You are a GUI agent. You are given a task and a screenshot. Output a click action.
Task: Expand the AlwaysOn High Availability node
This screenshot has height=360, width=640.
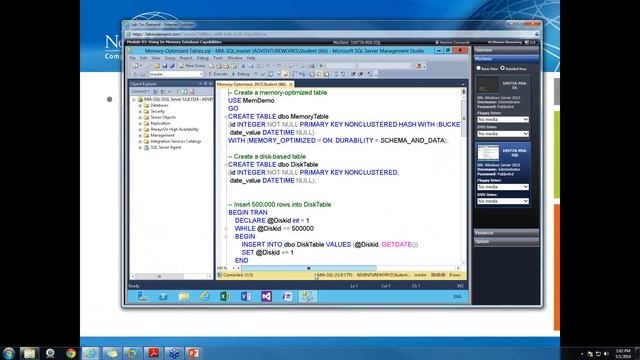tap(140, 129)
